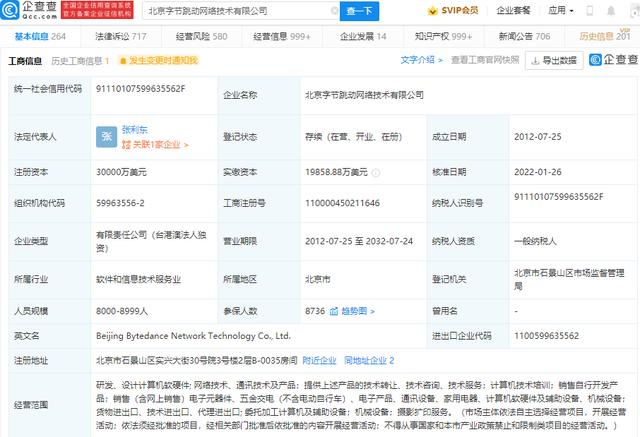Click the trend chart icon beside 8736
This screenshot has width=640, height=437.
pos(333,311)
